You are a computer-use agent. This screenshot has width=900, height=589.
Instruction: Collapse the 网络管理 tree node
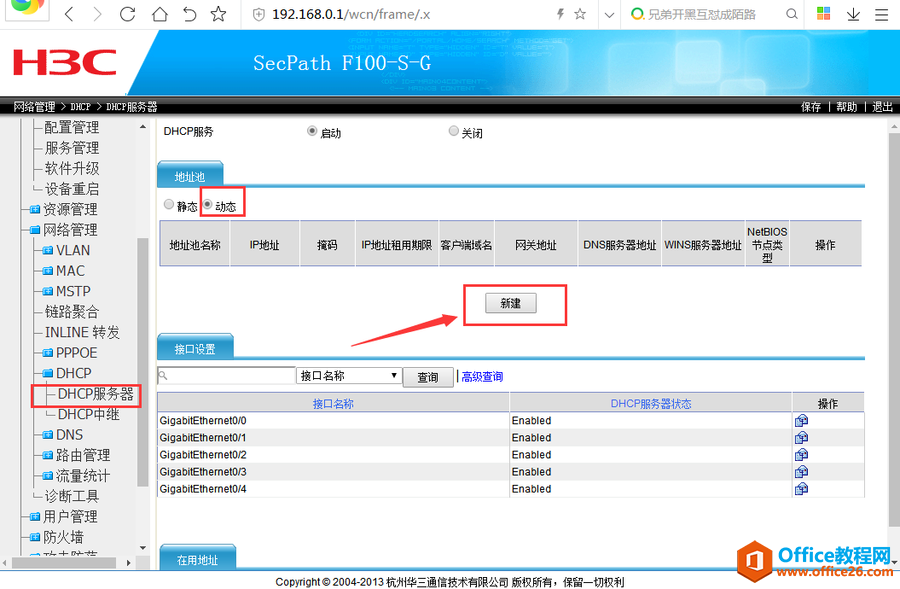click(x=35, y=230)
